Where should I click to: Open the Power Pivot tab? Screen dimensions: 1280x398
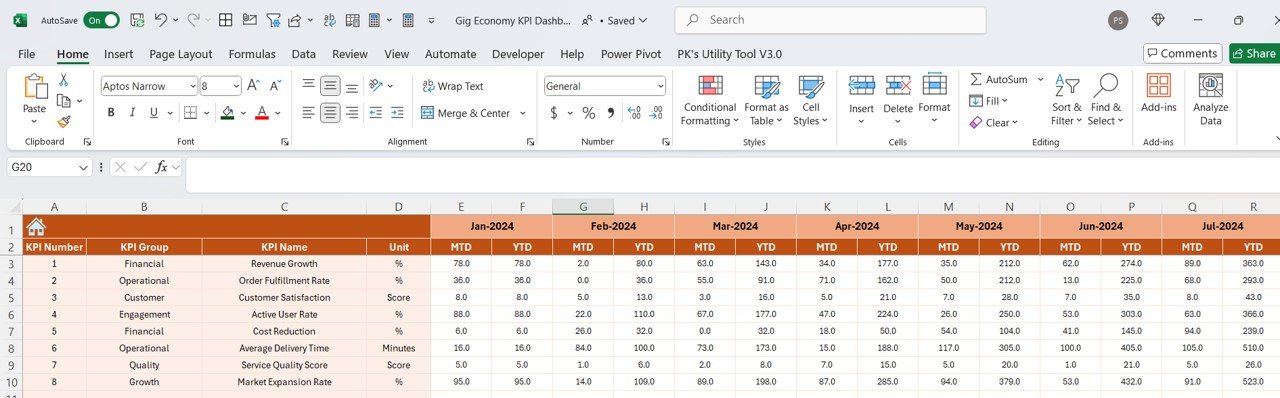tap(631, 54)
